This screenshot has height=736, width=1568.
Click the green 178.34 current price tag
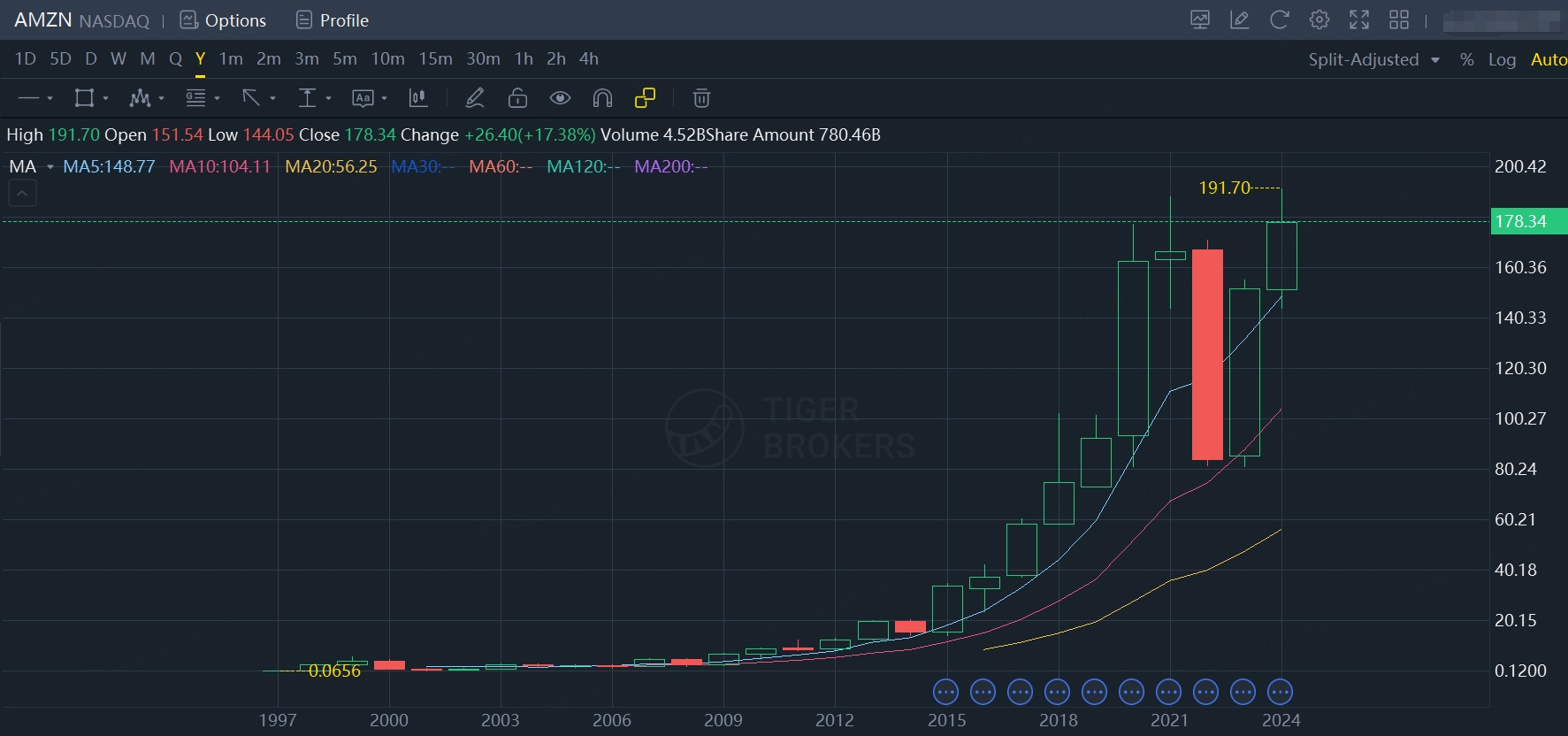1529,221
